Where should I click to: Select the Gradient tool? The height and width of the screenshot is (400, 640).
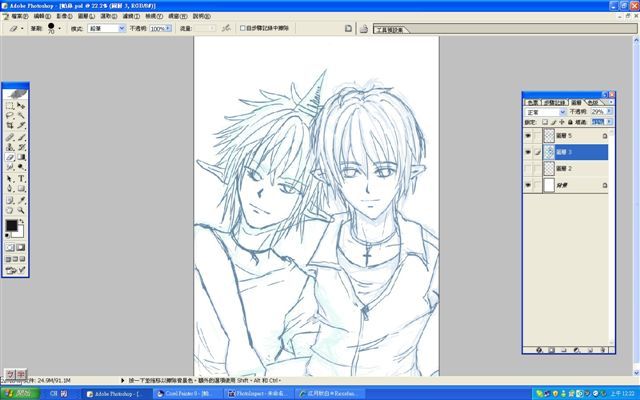point(21,157)
